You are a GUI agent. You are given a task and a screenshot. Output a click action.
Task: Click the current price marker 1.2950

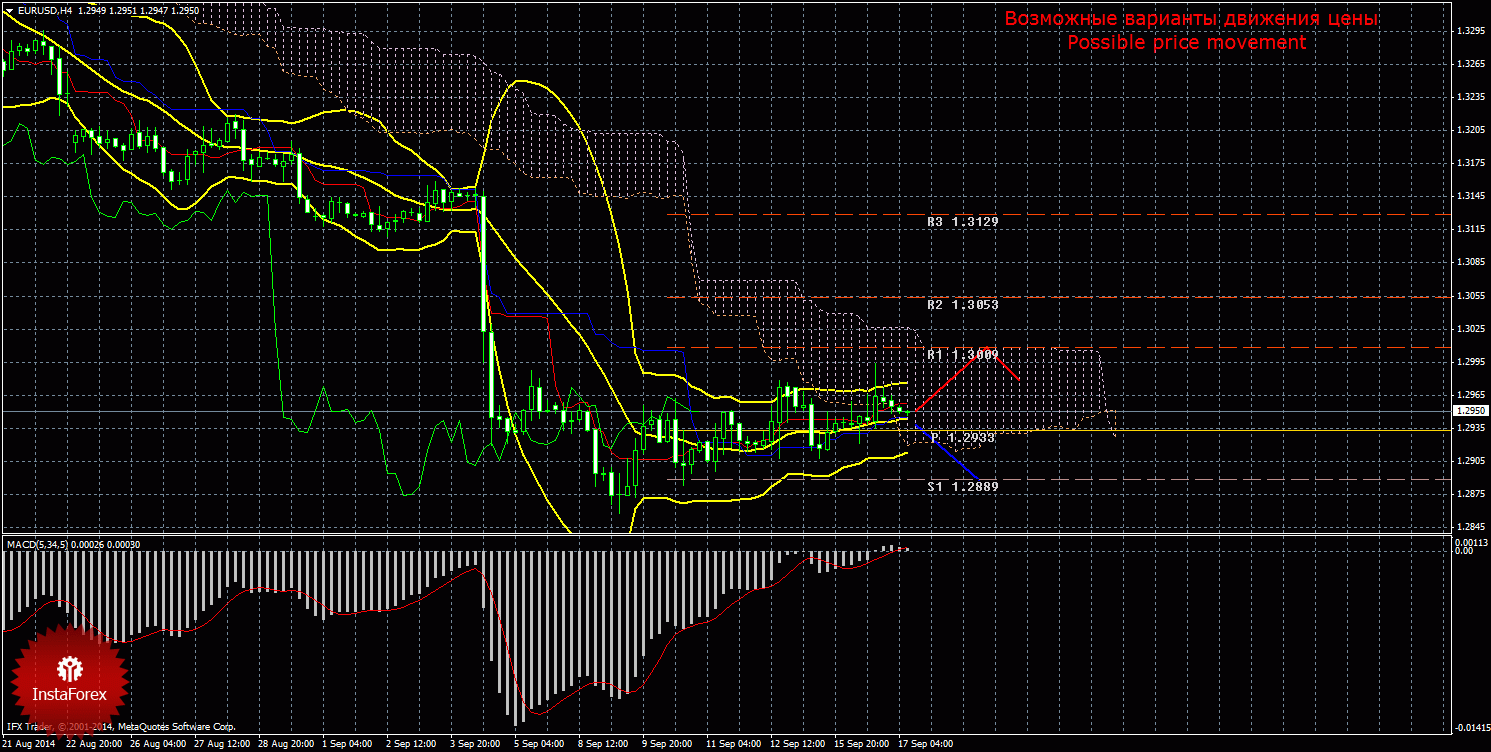tap(1469, 411)
